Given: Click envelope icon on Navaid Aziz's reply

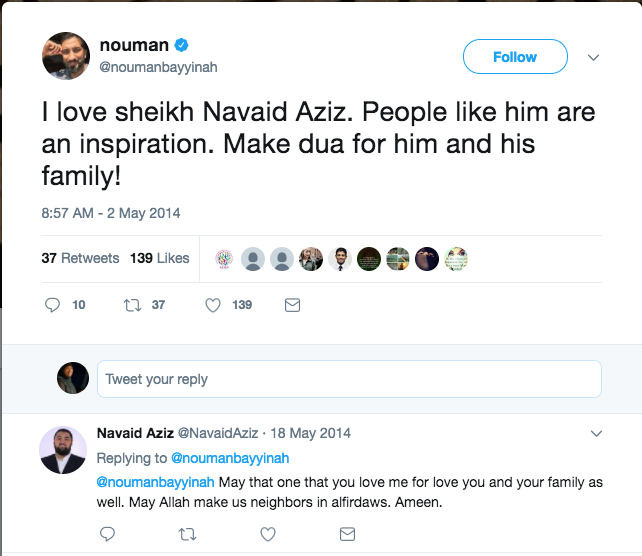Looking at the screenshot, I should click(347, 536).
